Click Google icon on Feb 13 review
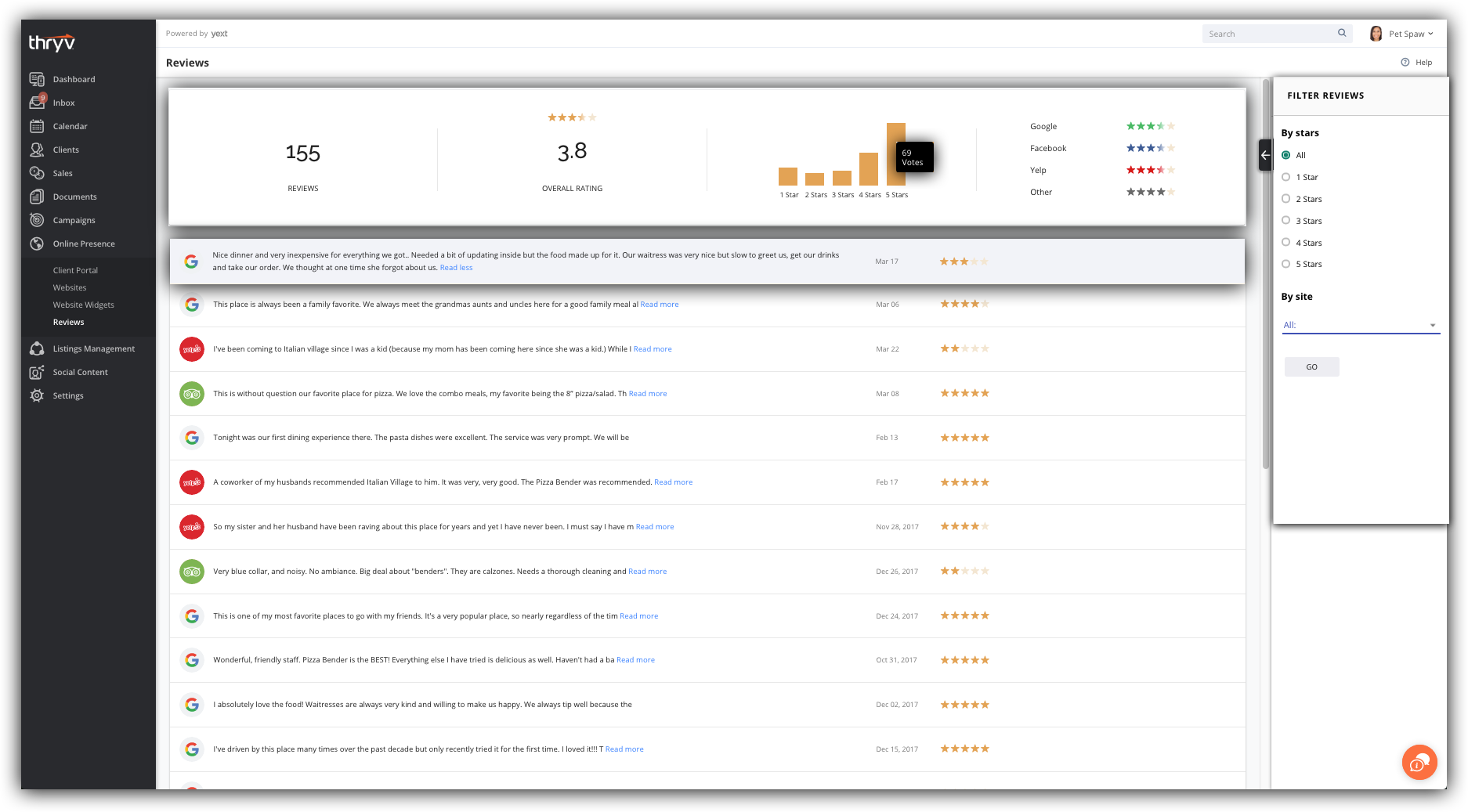This screenshot has height=812, width=1468. [x=192, y=438]
